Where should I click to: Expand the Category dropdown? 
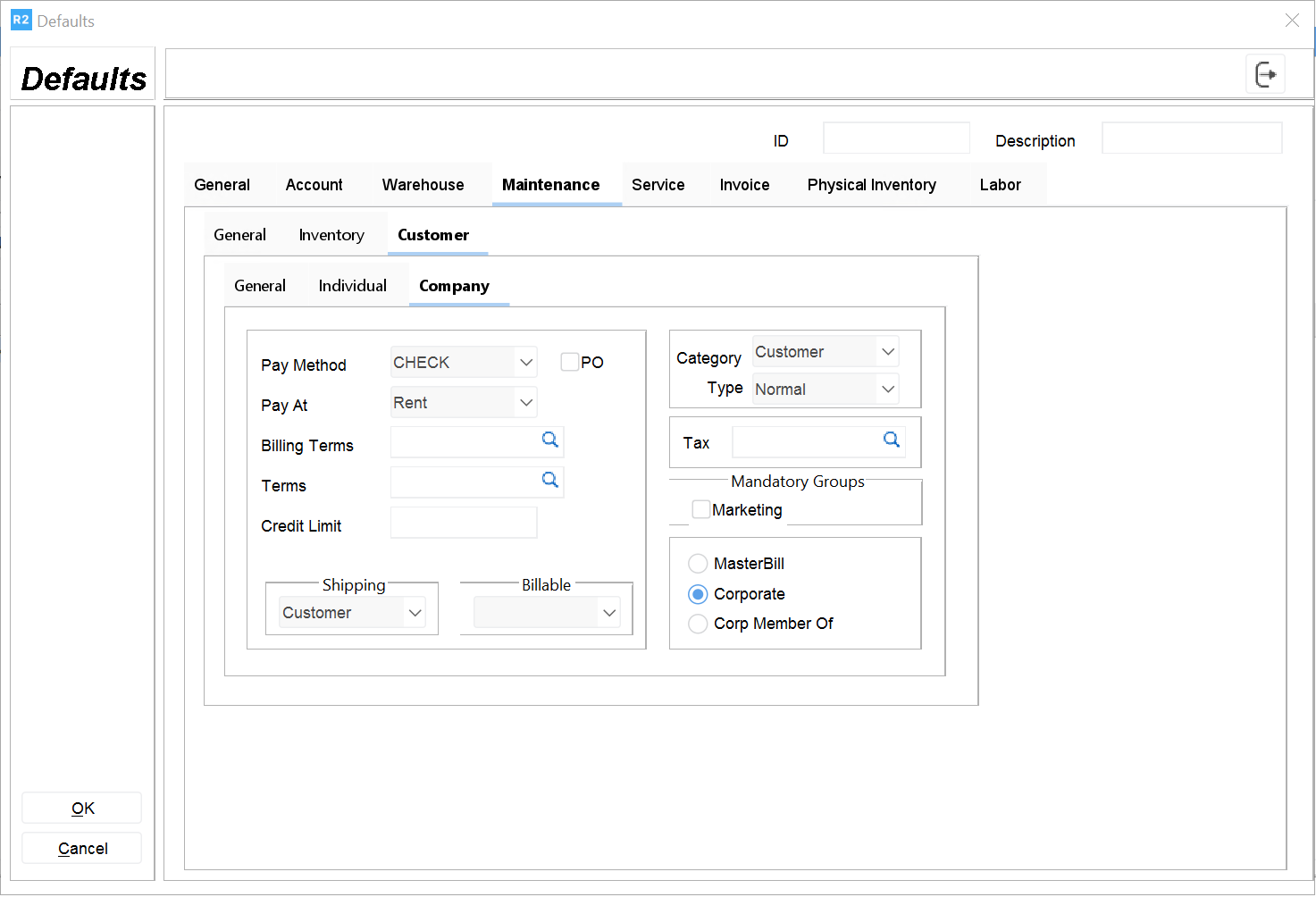[887, 352]
